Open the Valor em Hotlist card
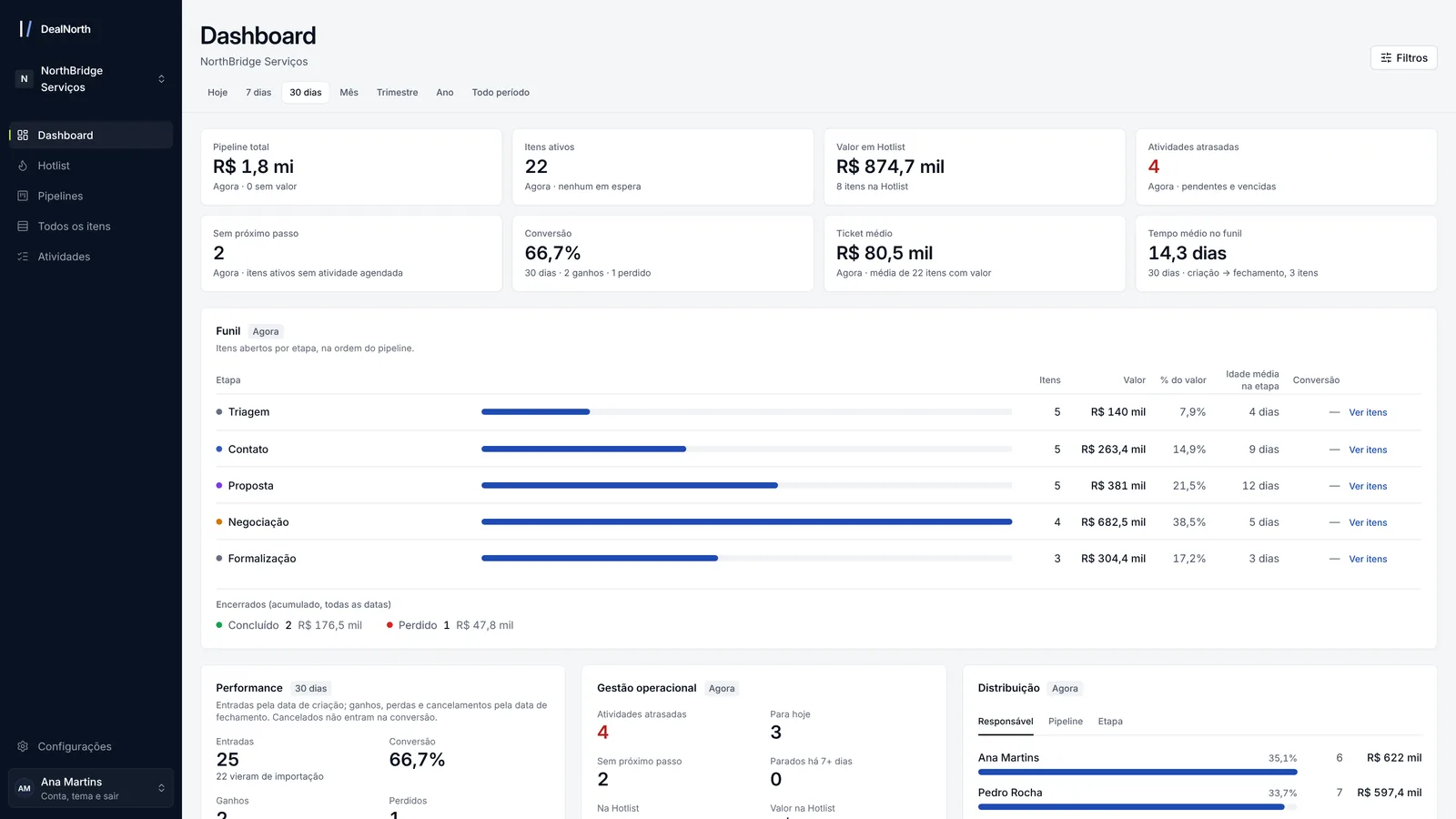Image resolution: width=1456 pixels, height=819 pixels. point(975,167)
